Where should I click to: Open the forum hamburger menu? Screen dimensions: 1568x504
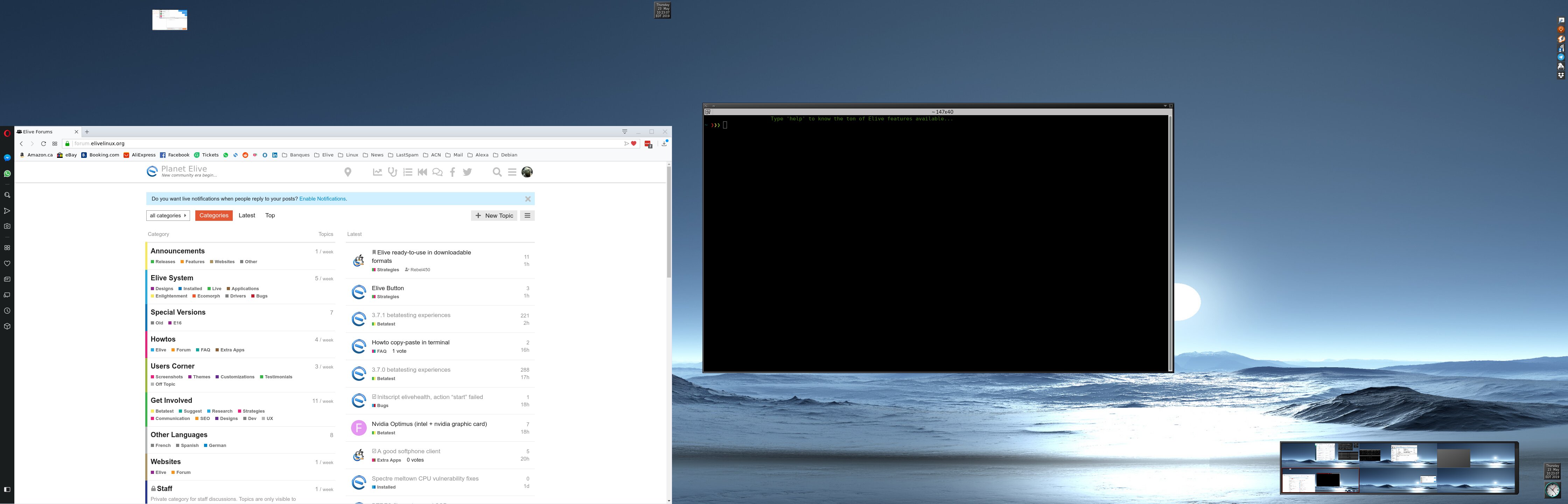tap(512, 172)
